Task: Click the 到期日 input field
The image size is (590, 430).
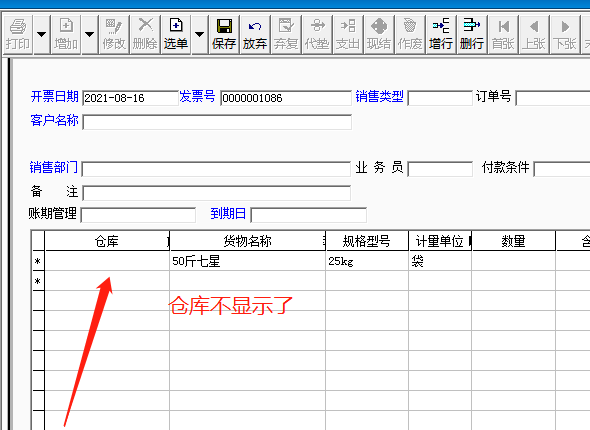Action: [308, 215]
